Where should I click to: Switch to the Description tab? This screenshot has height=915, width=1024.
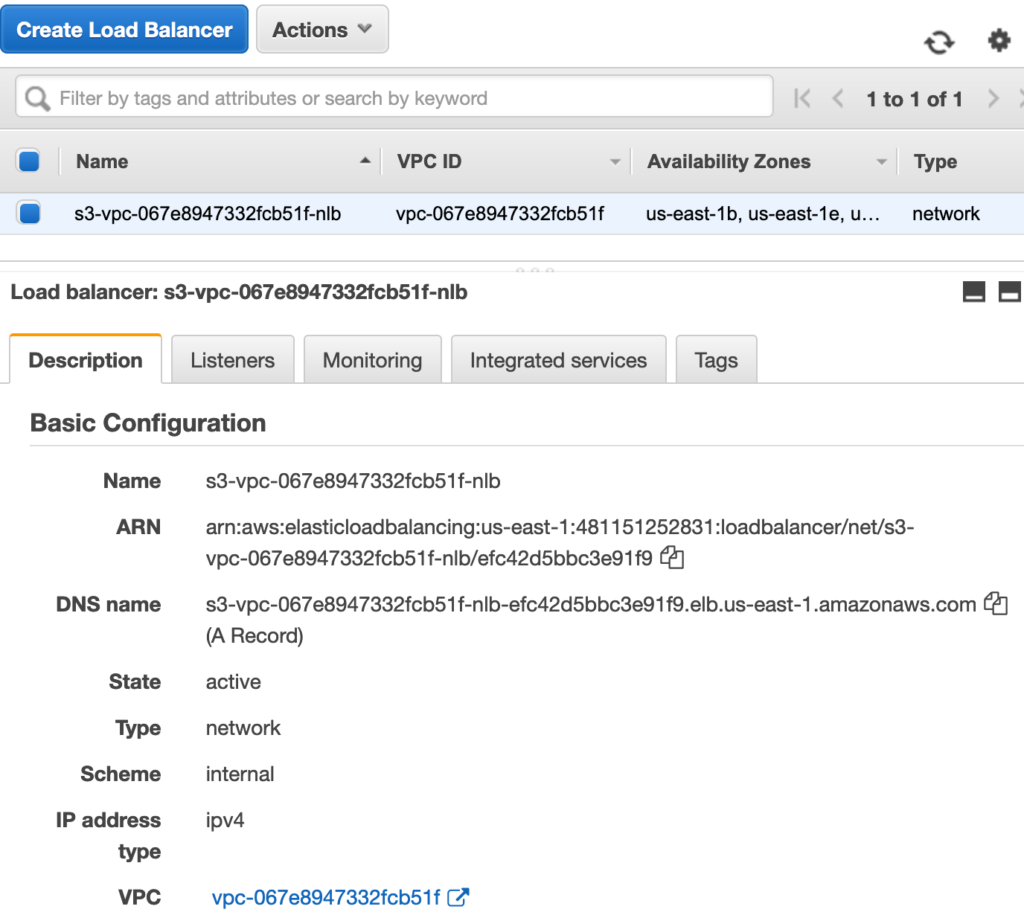click(86, 360)
